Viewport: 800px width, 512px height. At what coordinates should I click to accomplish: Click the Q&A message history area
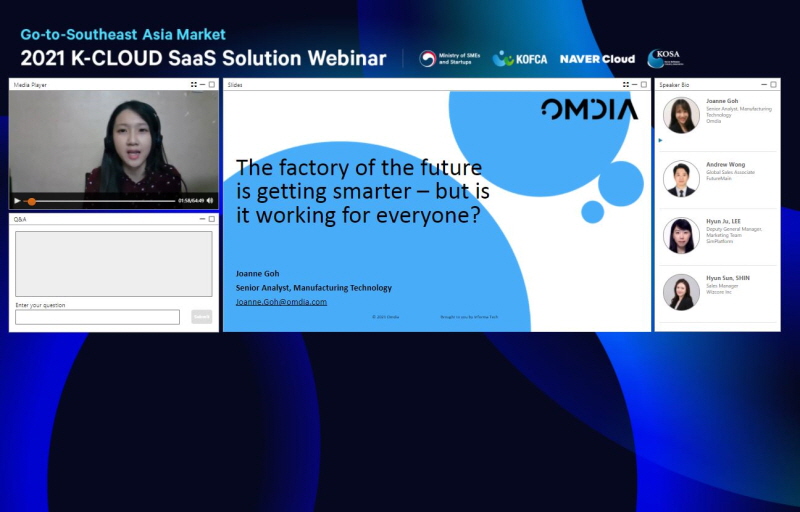coord(113,263)
